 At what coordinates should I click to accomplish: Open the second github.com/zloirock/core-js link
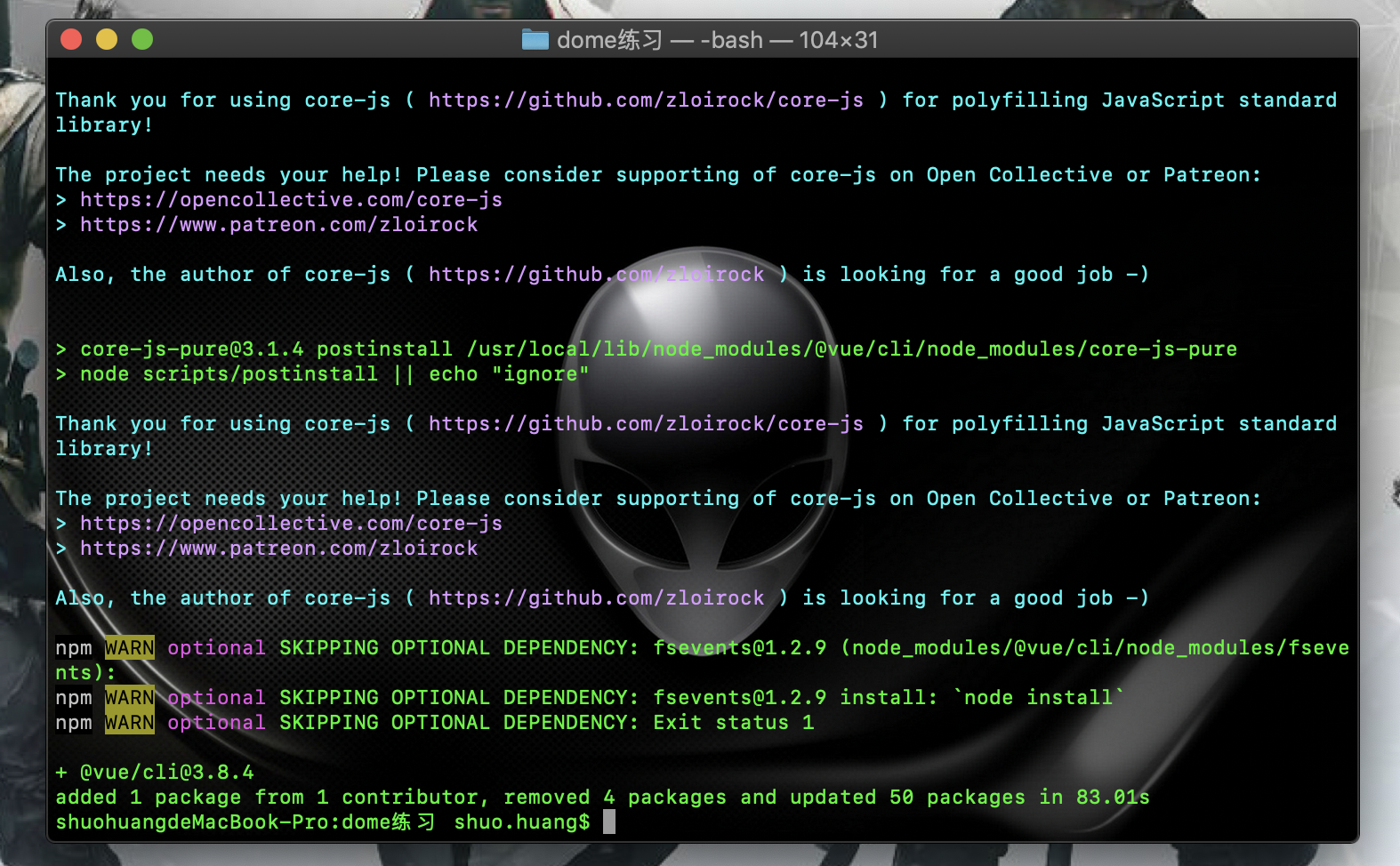click(646, 423)
